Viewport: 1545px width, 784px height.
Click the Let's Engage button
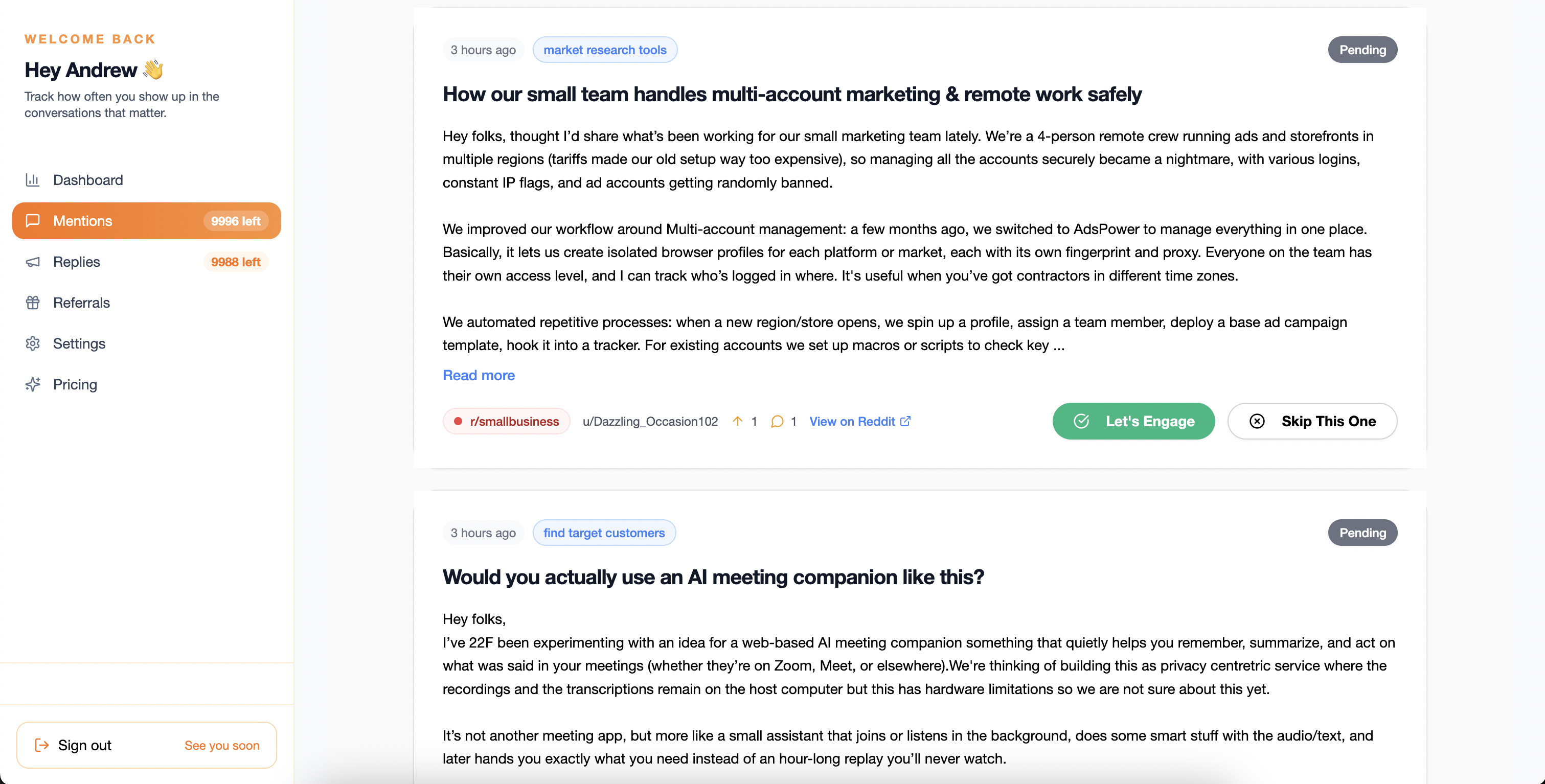pyautogui.click(x=1133, y=421)
